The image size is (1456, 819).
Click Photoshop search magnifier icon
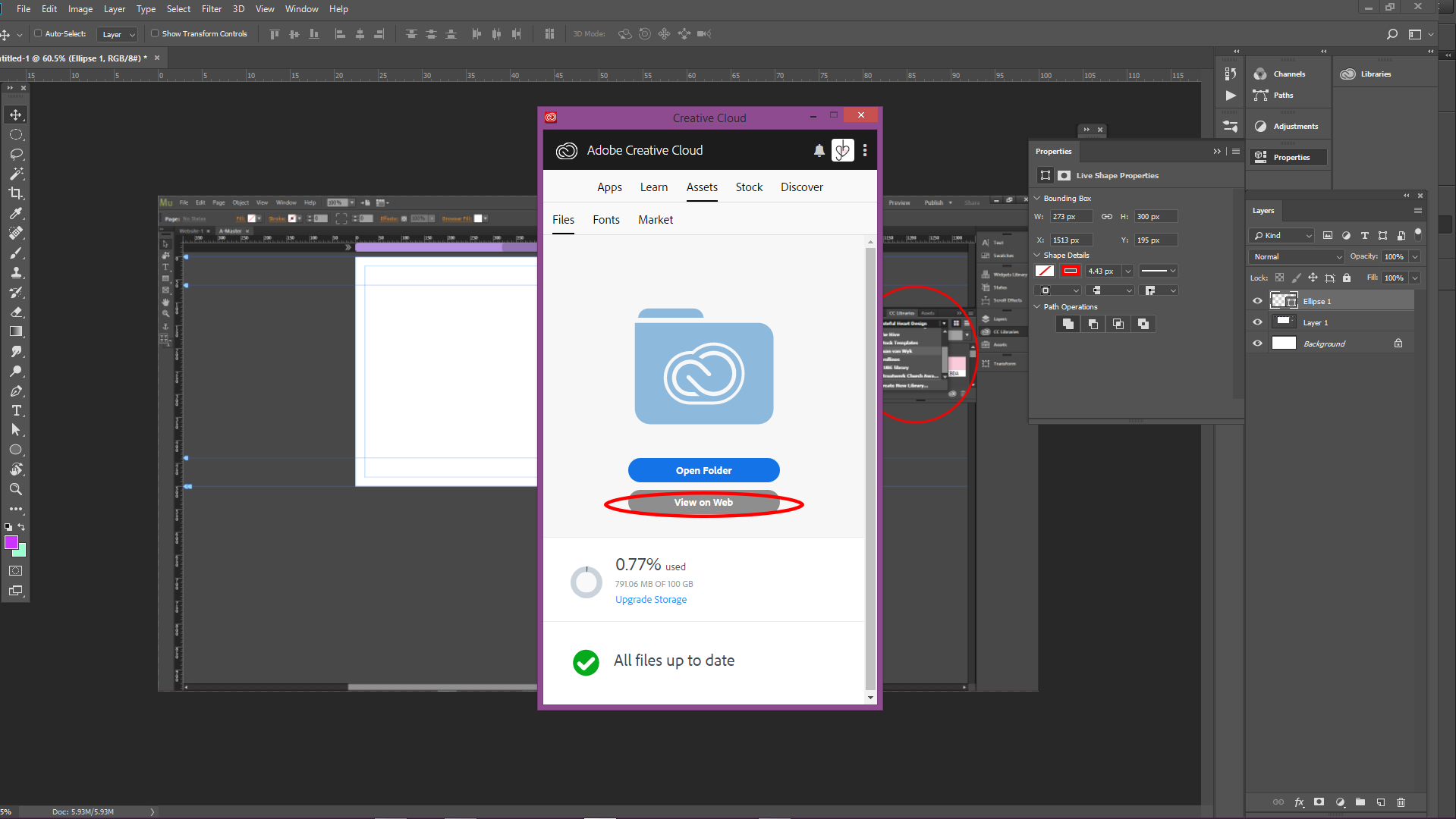pyautogui.click(x=1392, y=34)
